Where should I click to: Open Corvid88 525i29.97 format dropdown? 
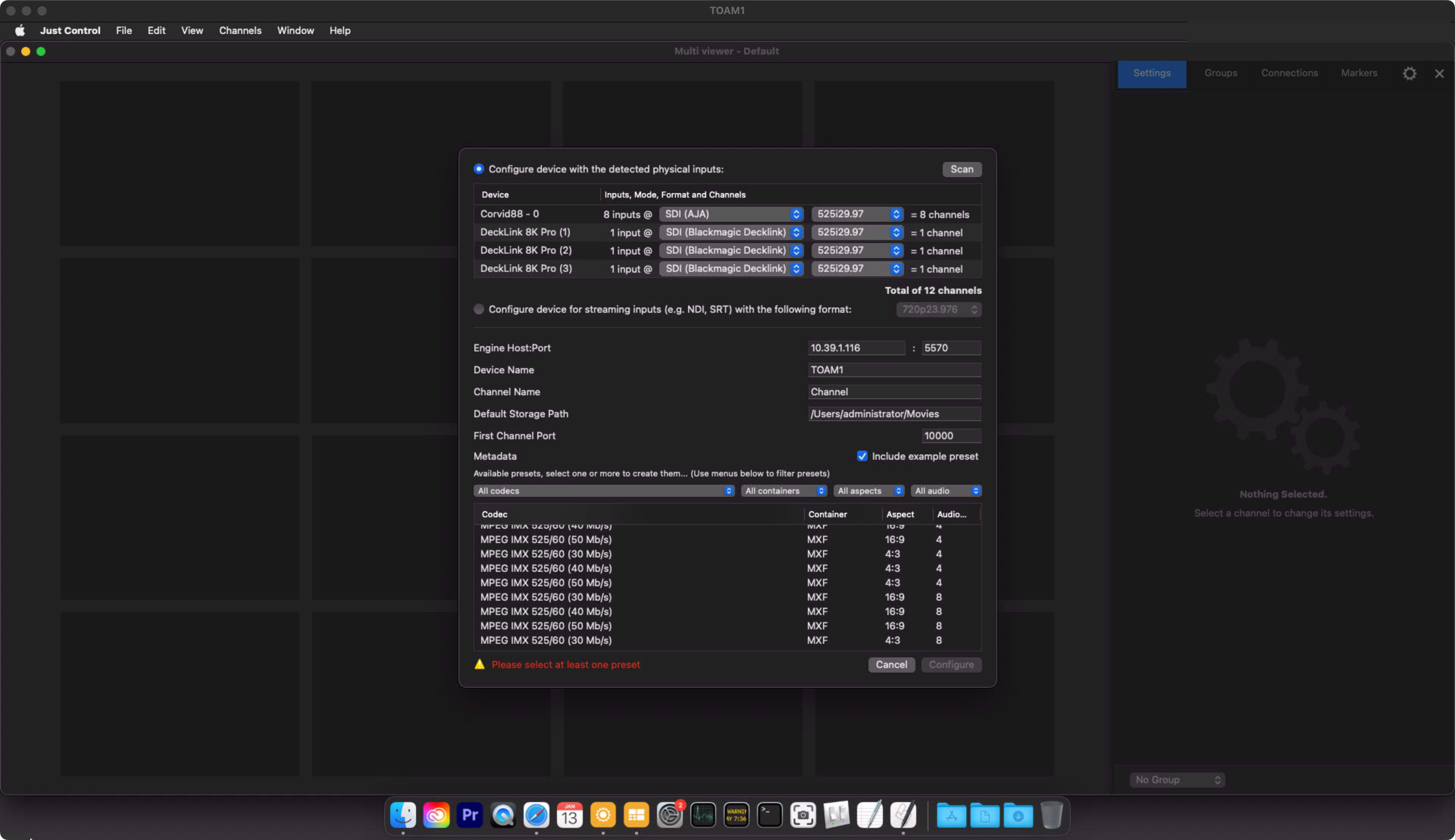point(857,214)
